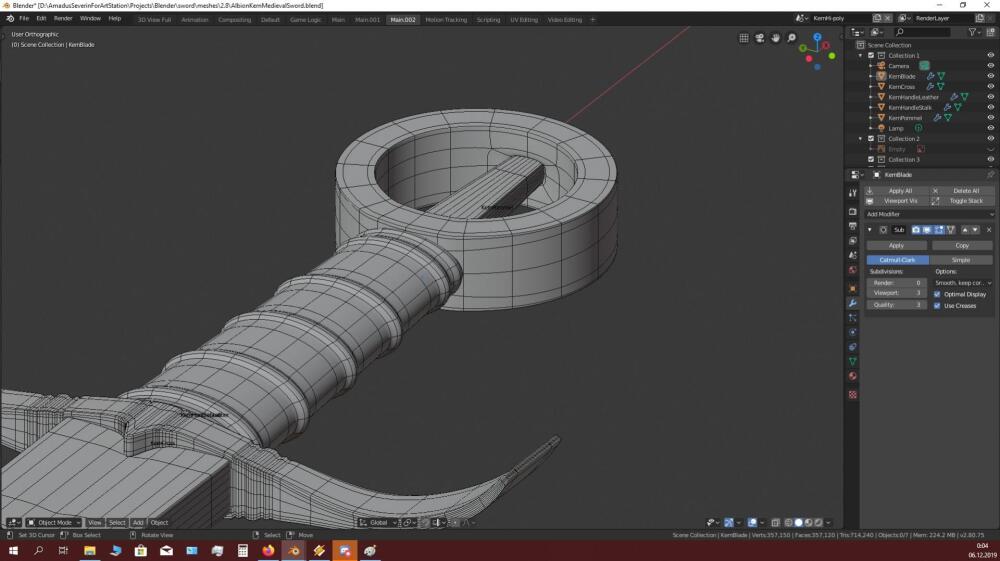Switch to the UV Editing workspace tab
Screen dimensions: 1000x561
[524, 20]
